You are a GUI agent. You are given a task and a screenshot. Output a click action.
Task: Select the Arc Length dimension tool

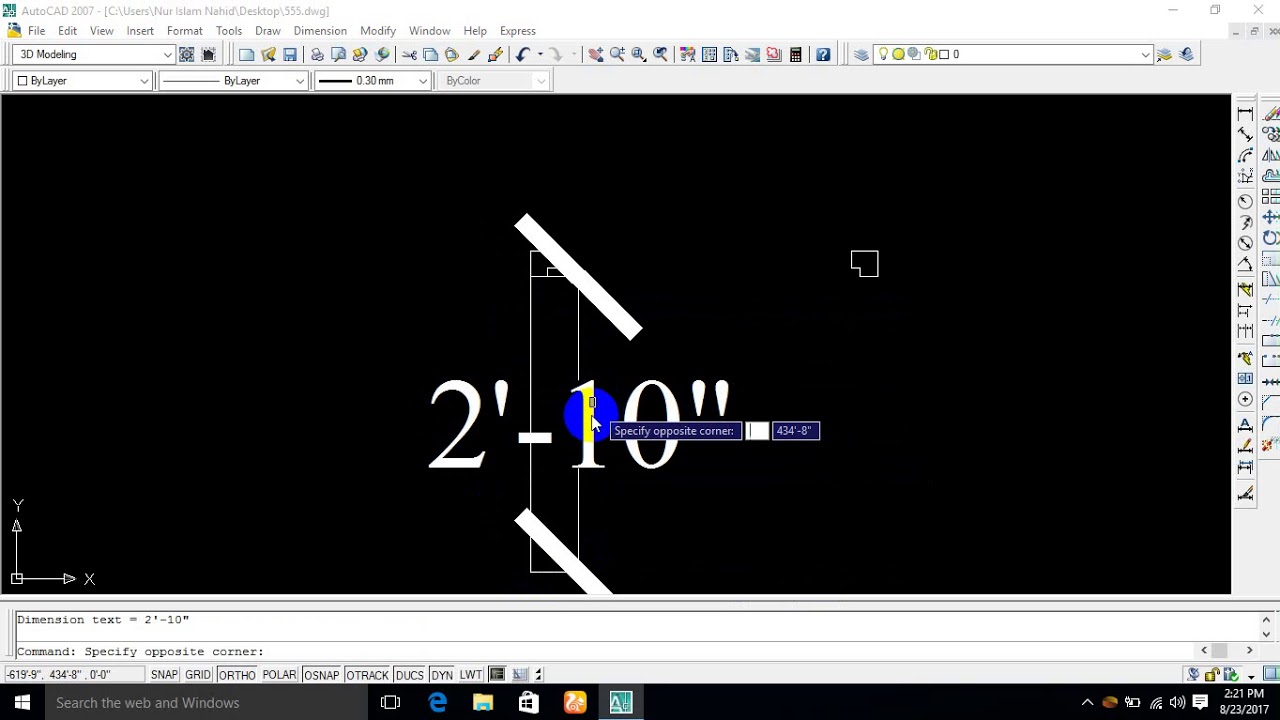coord(1245,156)
